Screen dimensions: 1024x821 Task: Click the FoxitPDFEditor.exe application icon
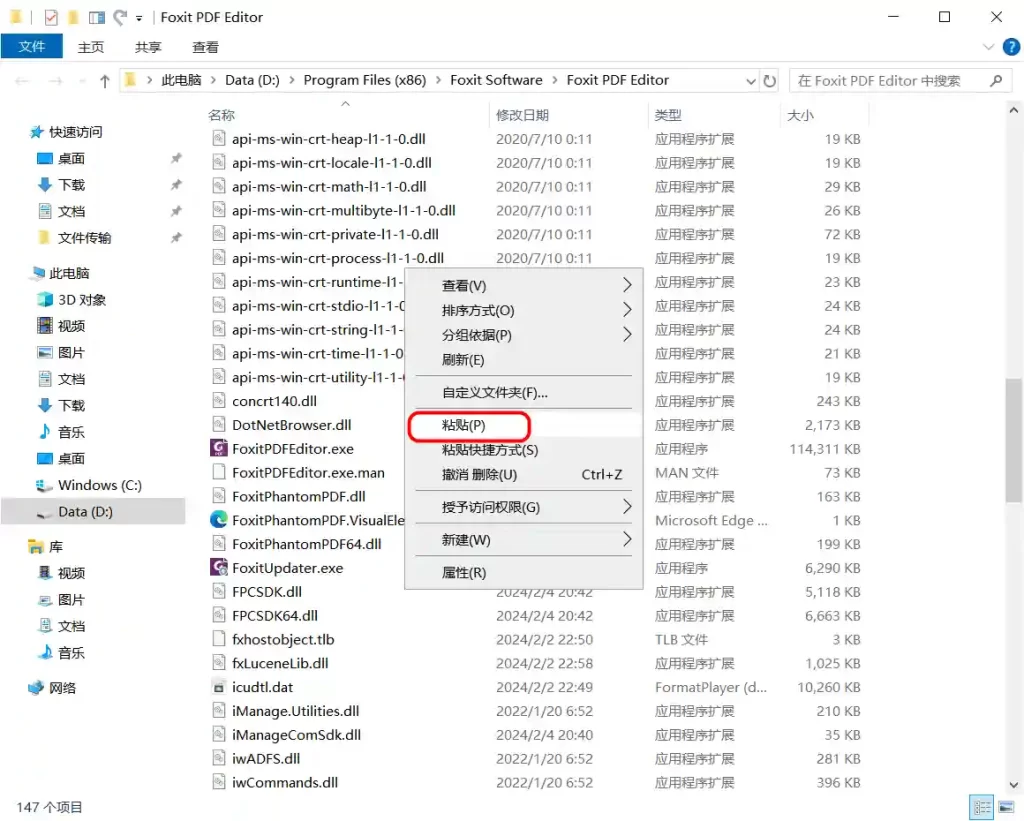pos(219,449)
